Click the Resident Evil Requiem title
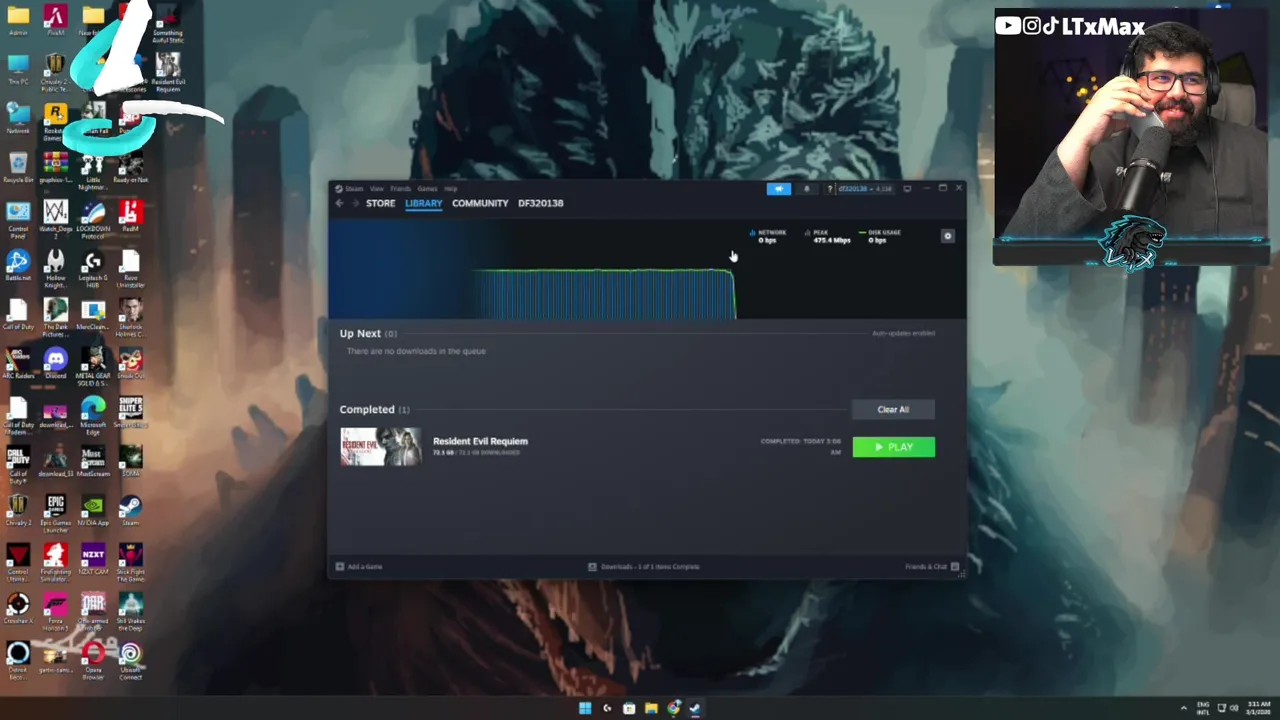 click(x=480, y=441)
